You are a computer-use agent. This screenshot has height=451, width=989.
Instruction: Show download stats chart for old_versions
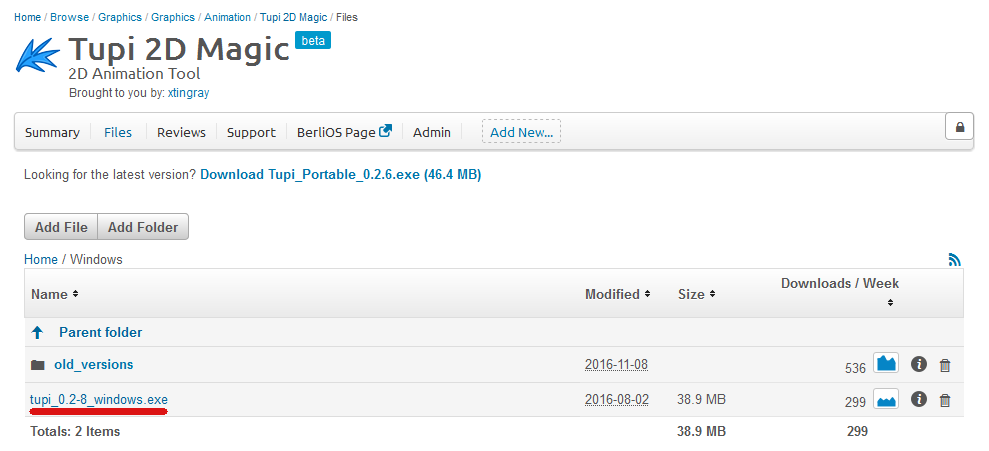pyautogui.click(x=886, y=364)
